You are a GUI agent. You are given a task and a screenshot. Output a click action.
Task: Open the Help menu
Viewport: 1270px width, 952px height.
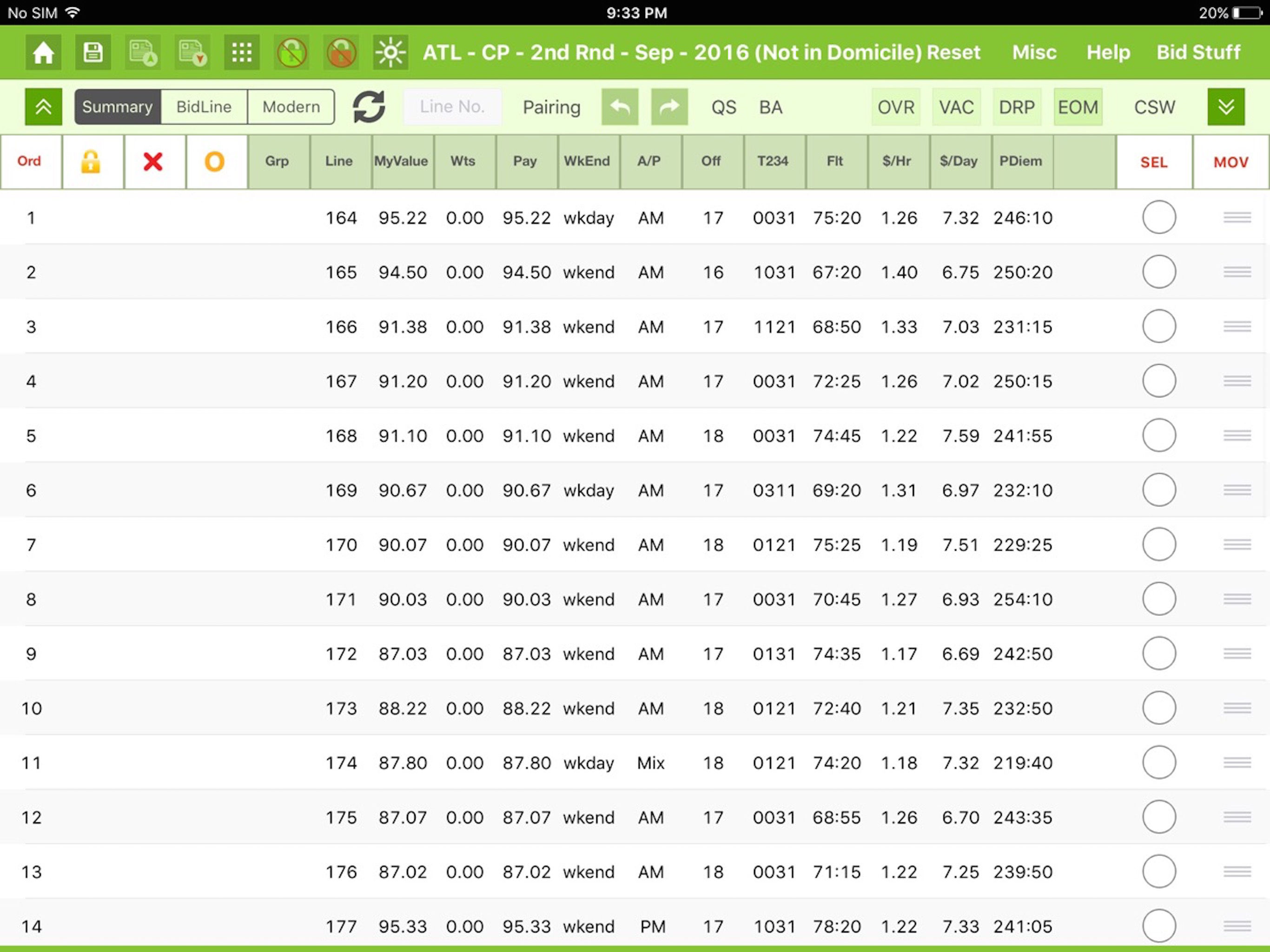[x=1107, y=53]
